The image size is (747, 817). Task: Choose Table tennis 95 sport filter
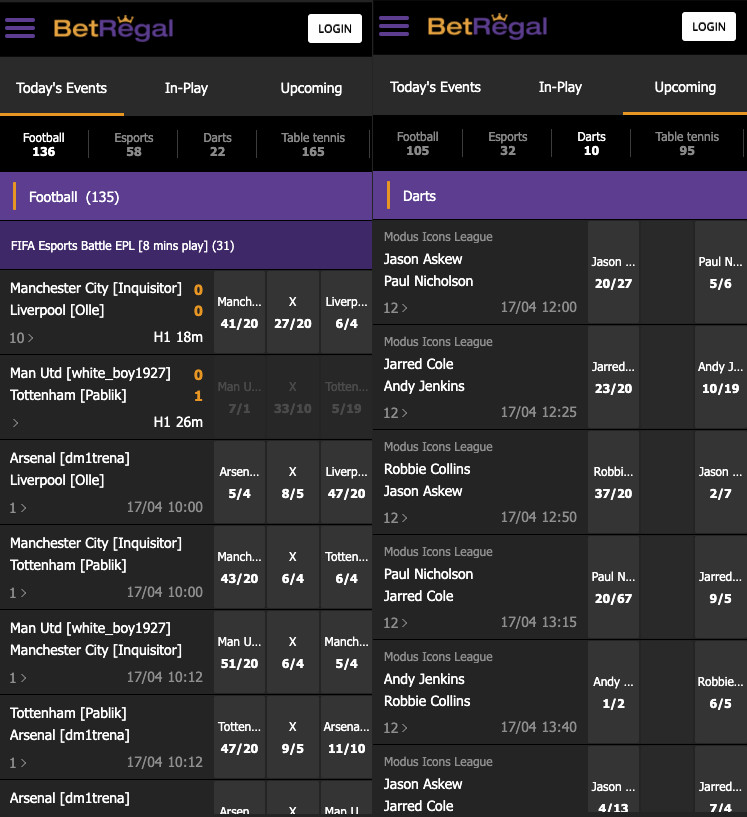(x=687, y=143)
